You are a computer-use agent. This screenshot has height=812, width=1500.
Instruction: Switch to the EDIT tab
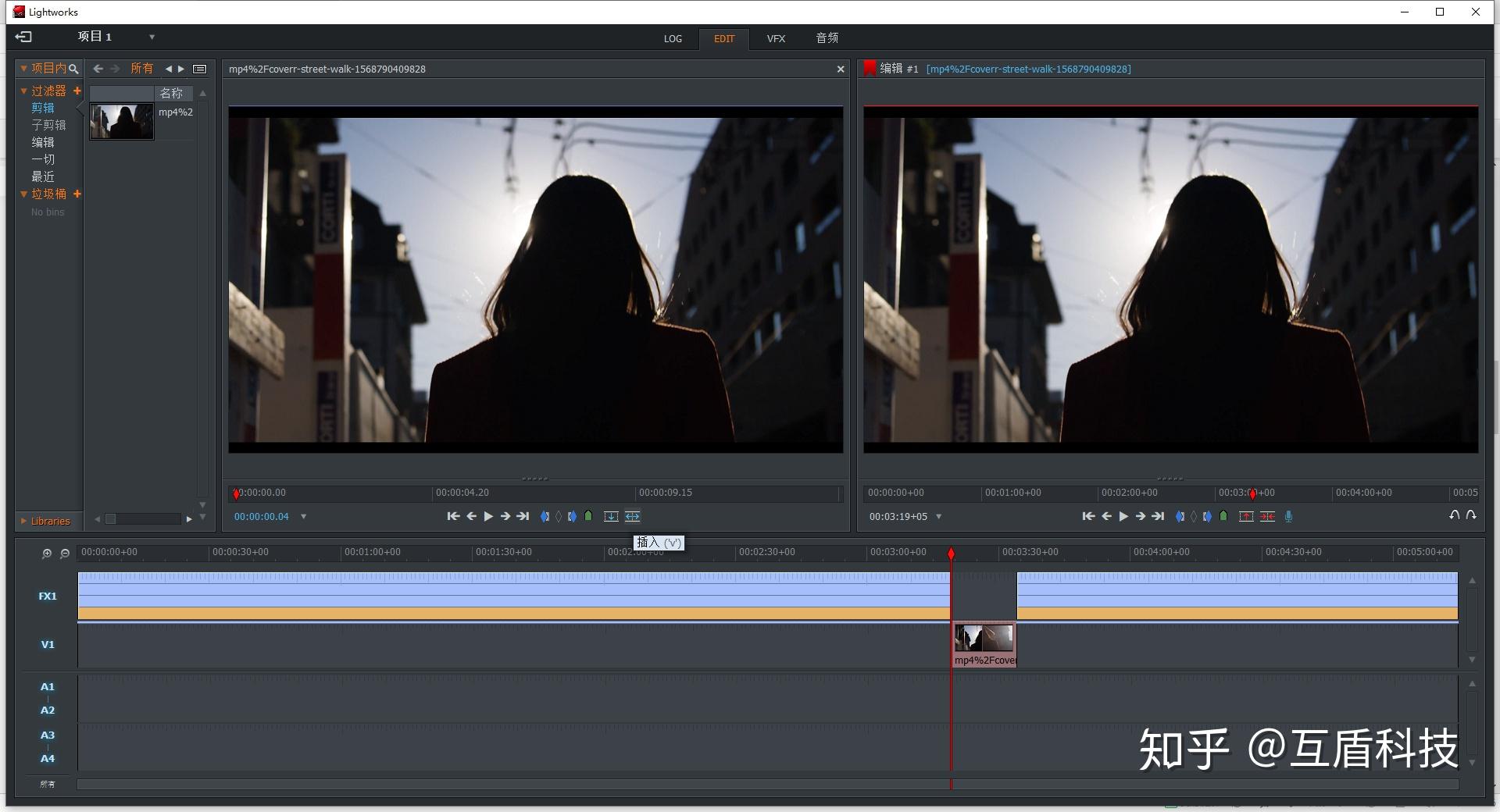pyautogui.click(x=724, y=38)
